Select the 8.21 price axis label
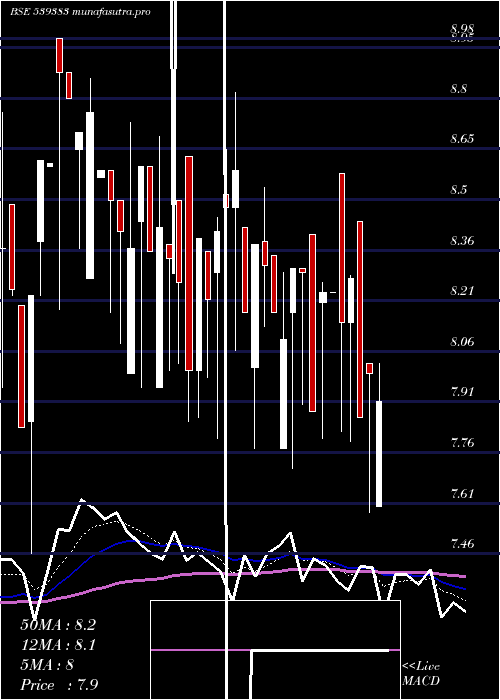The height and width of the screenshot is (700, 500). coord(462,291)
